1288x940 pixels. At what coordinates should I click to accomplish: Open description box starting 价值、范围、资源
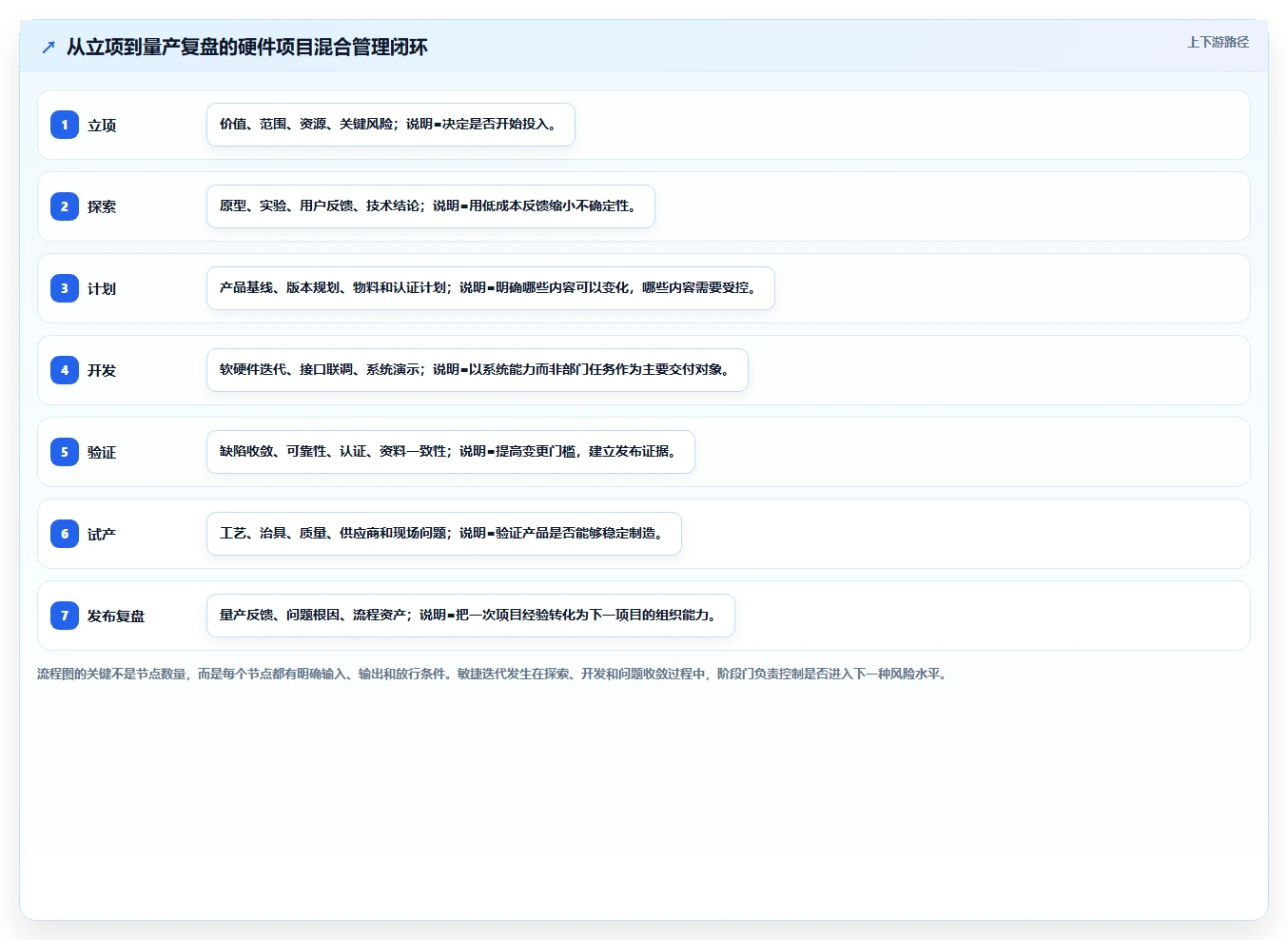(391, 125)
